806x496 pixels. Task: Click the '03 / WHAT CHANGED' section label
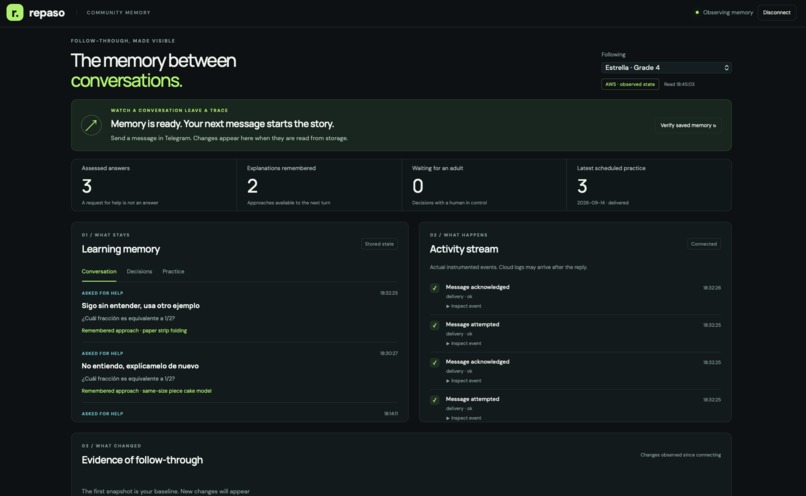(111, 446)
